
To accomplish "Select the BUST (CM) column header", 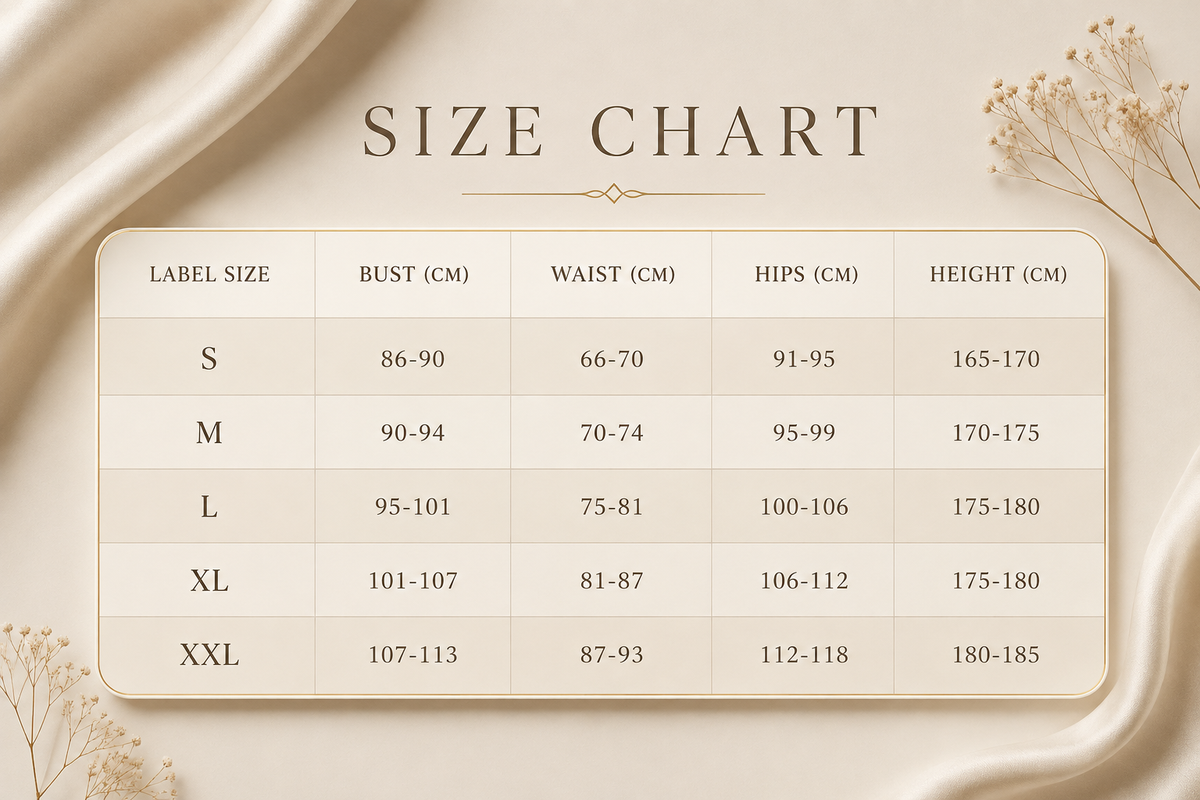I will coord(413,274).
